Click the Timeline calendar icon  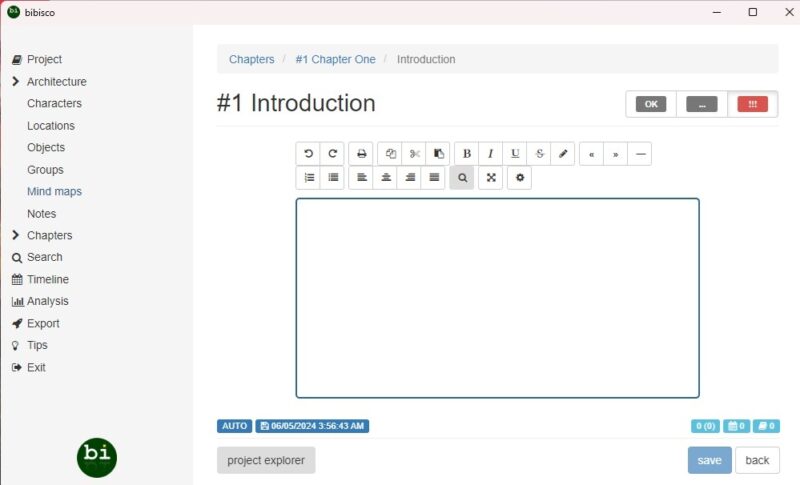tap(17, 279)
